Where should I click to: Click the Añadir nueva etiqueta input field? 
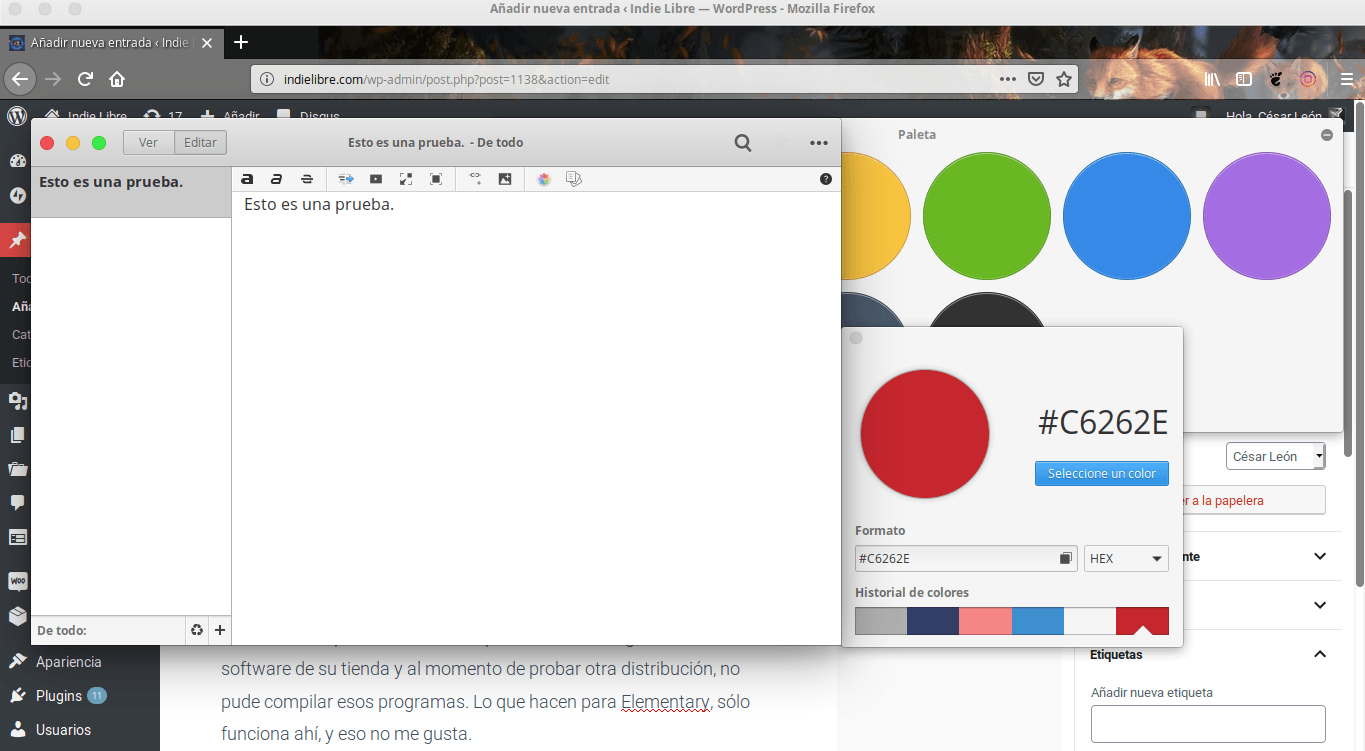(1208, 724)
